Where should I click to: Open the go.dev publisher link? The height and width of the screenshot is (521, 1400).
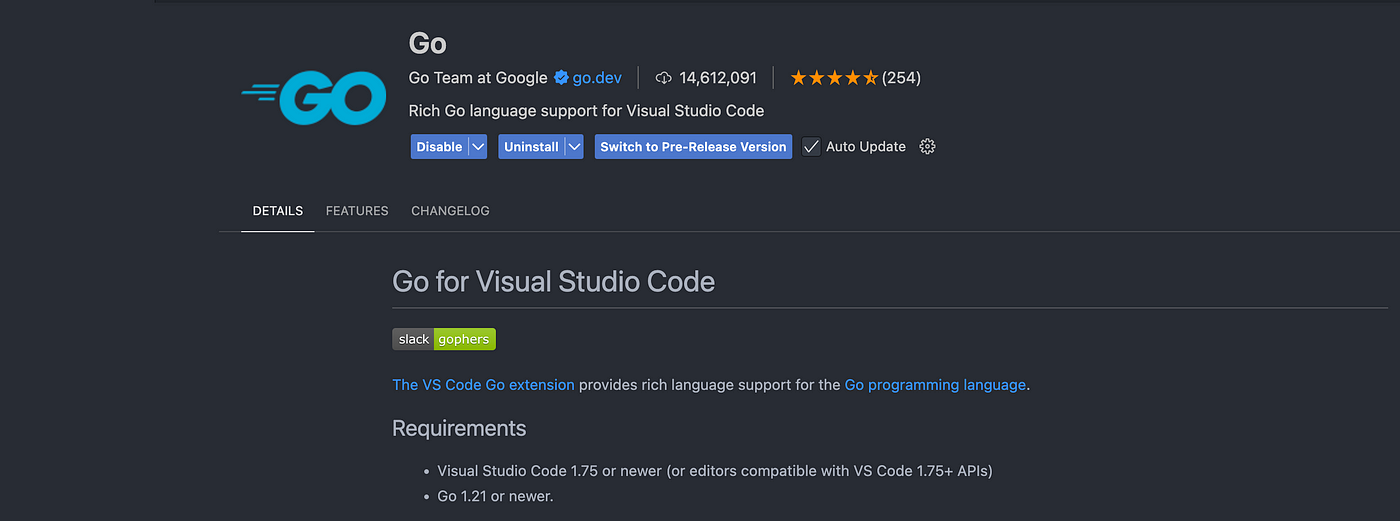click(597, 78)
